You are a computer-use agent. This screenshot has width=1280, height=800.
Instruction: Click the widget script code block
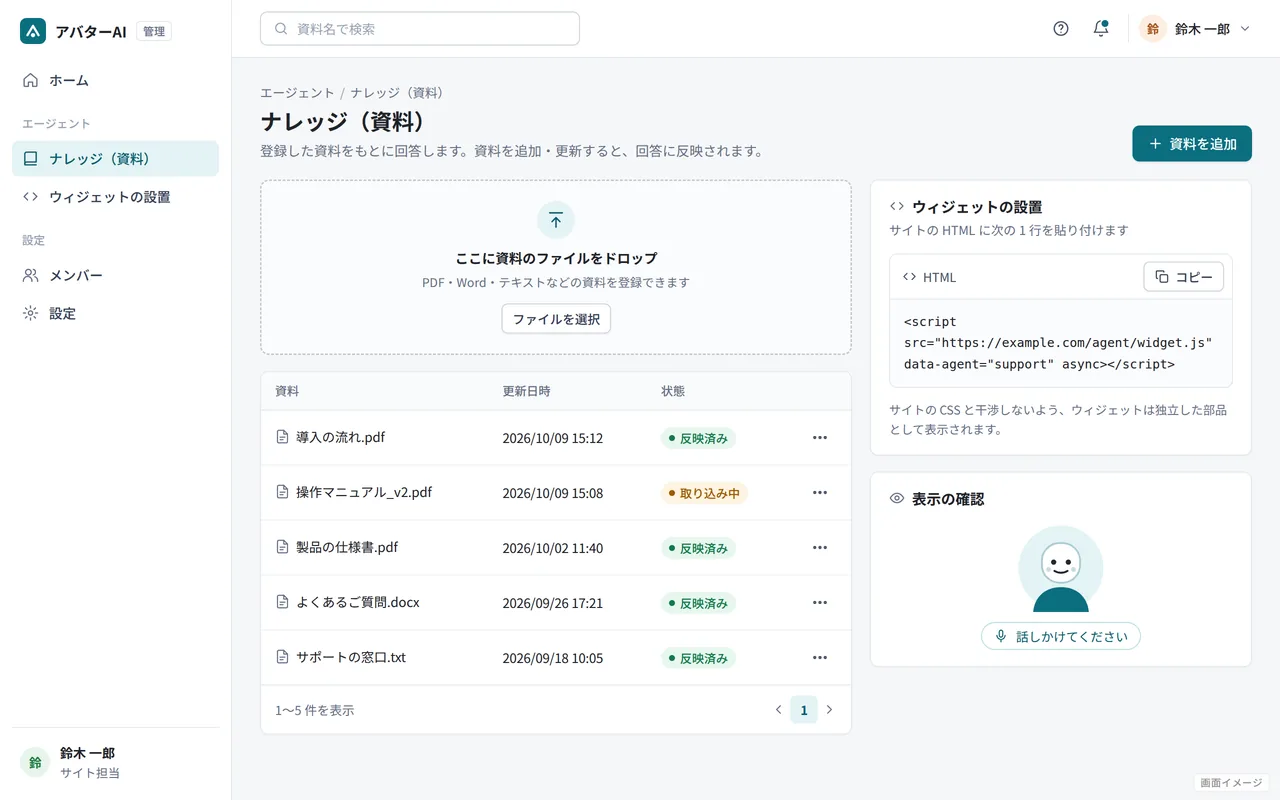click(x=1061, y=343)
